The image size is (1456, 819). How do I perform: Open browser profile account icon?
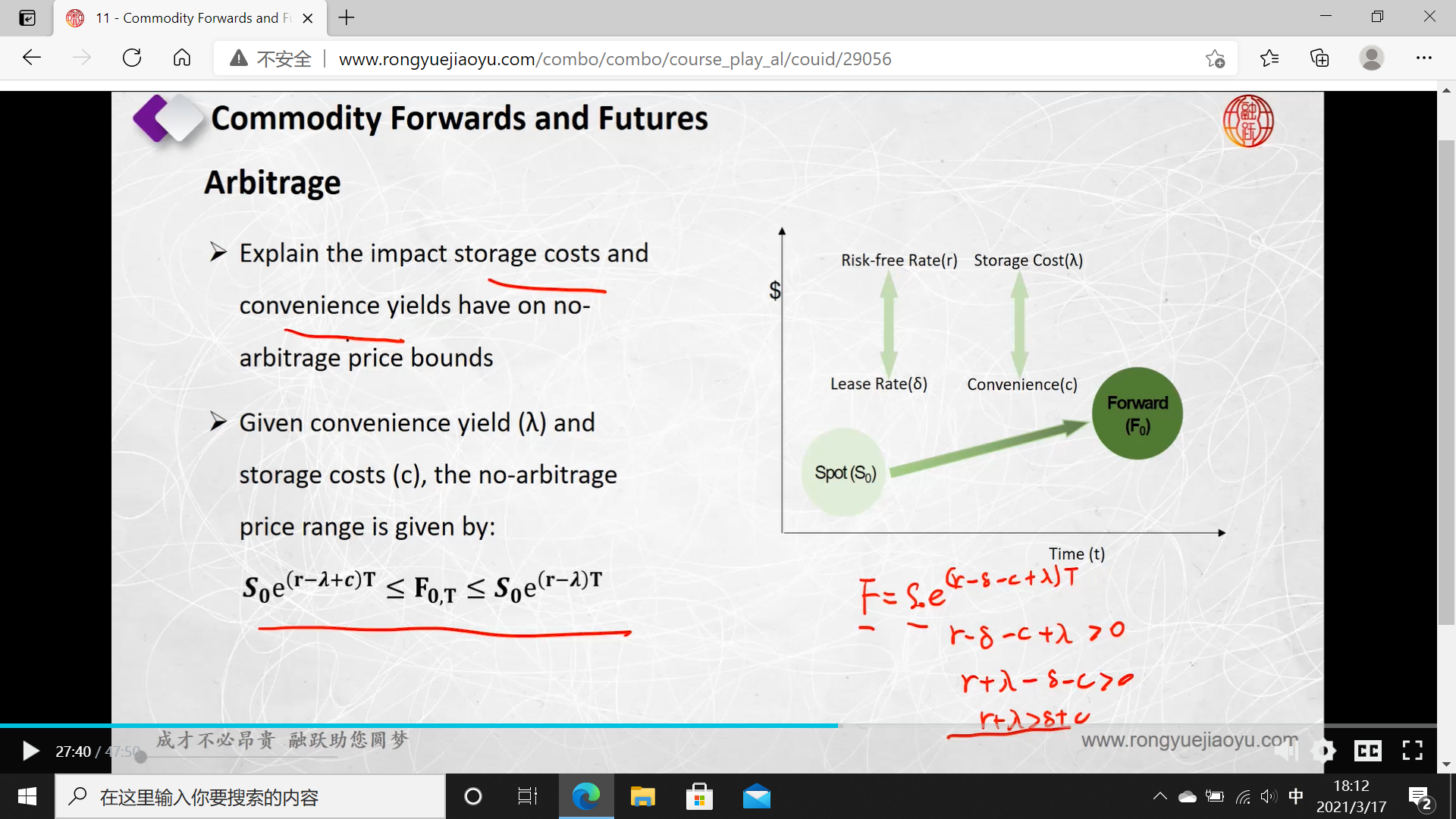pos(1371,58)
